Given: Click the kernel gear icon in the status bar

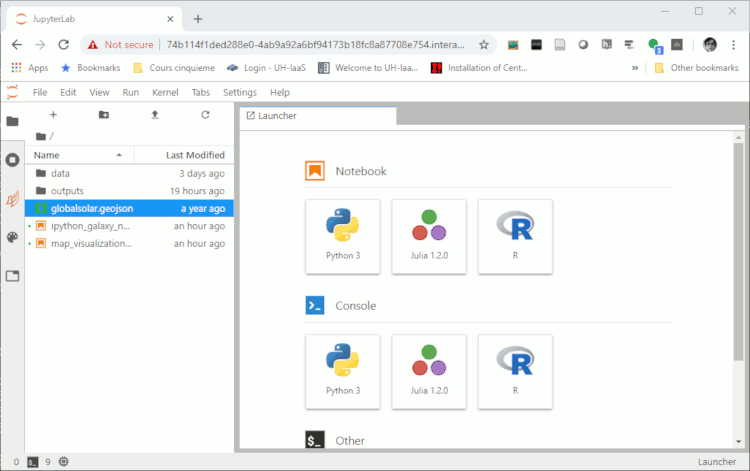Looking at the screenshot, I should 64,462.
